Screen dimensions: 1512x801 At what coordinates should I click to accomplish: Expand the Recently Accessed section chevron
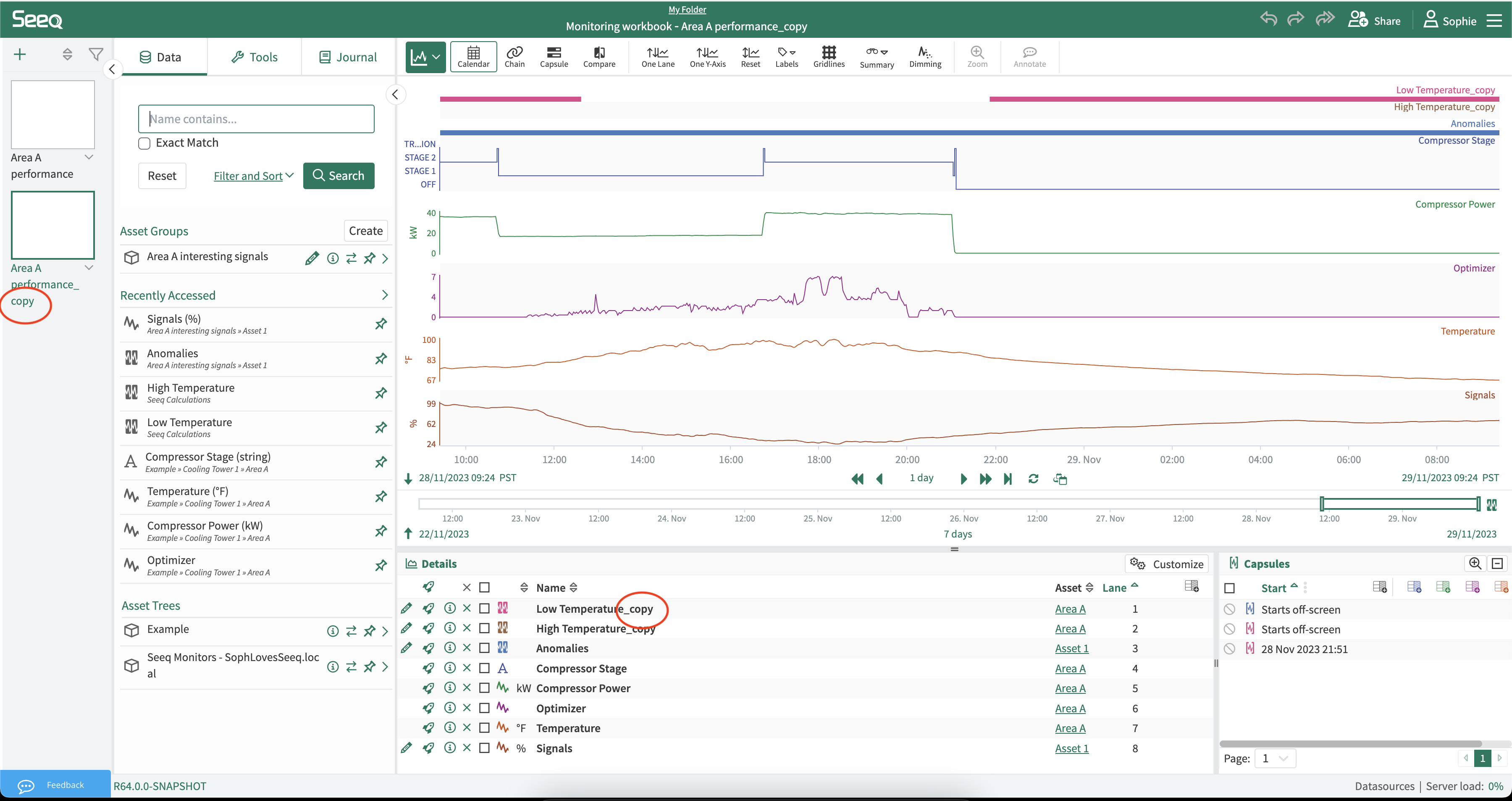click(x=384, y=295)
